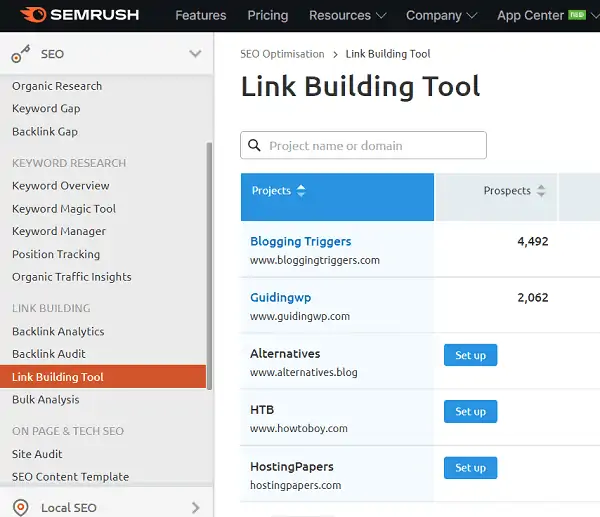This screenshot has width=600, height=517.
Task: Open Keyword Magic Tool
Action: coord(64,209)
